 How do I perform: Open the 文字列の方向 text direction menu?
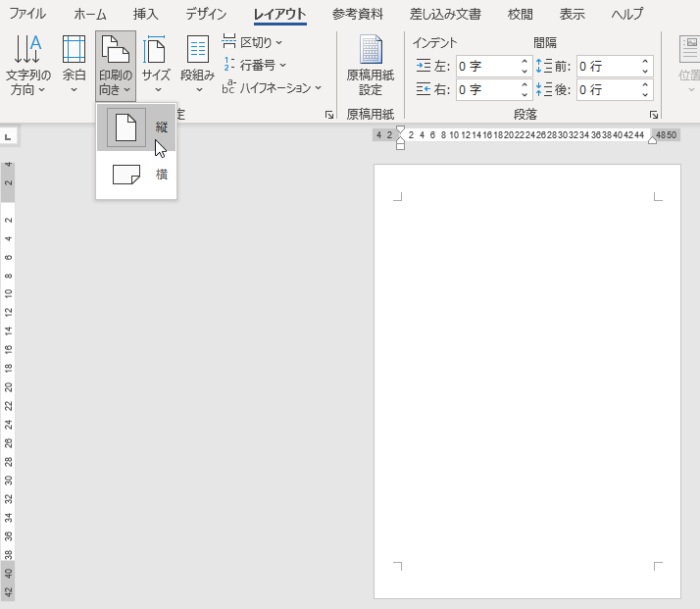click(28, 65)
